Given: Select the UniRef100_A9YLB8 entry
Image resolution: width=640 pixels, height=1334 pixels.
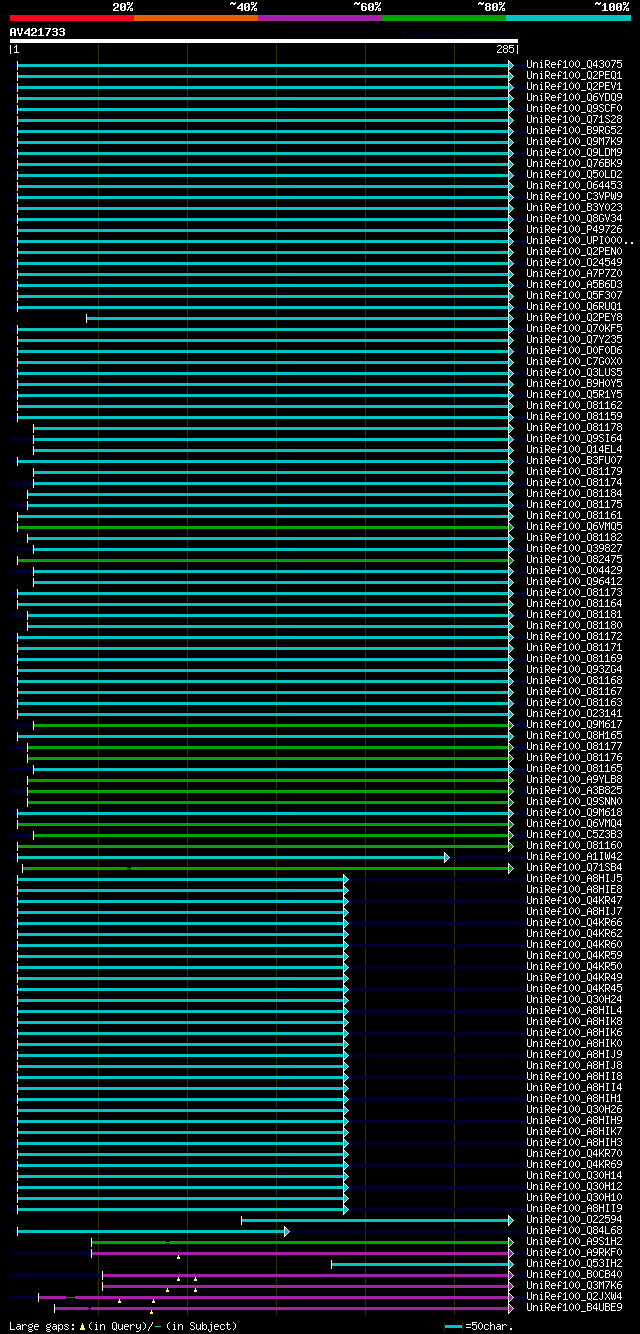Looking at the screenshot, I should [x=574, y=779].
